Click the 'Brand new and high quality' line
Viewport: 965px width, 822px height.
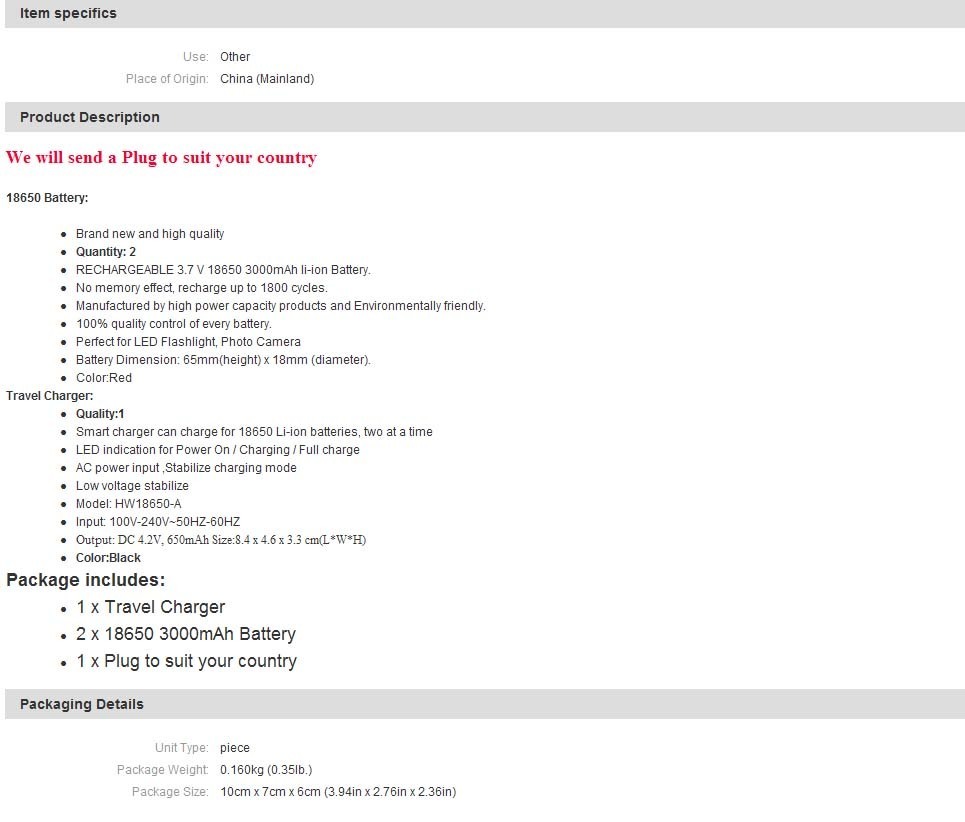click(150, 234)
